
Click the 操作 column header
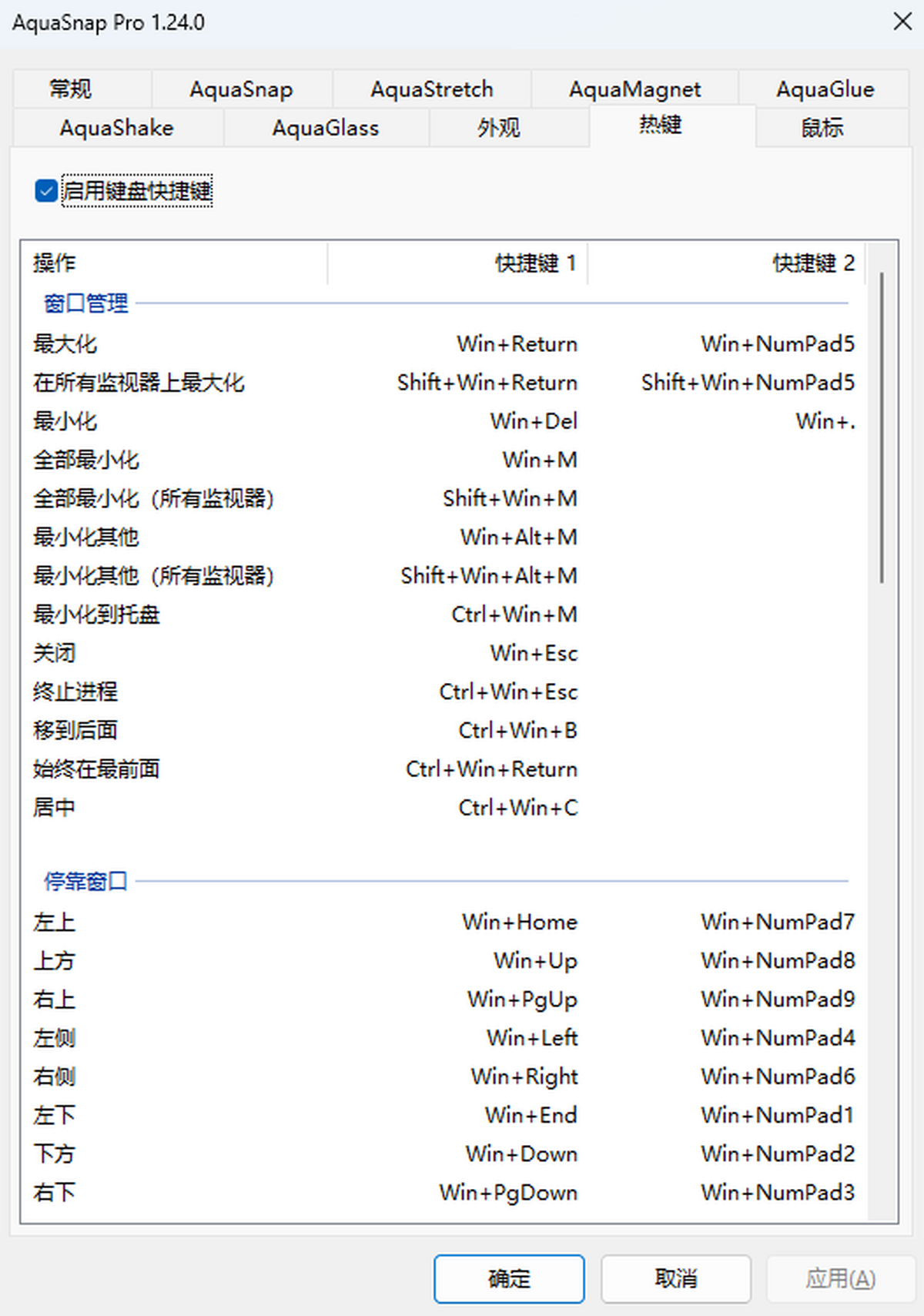(174, 263)
